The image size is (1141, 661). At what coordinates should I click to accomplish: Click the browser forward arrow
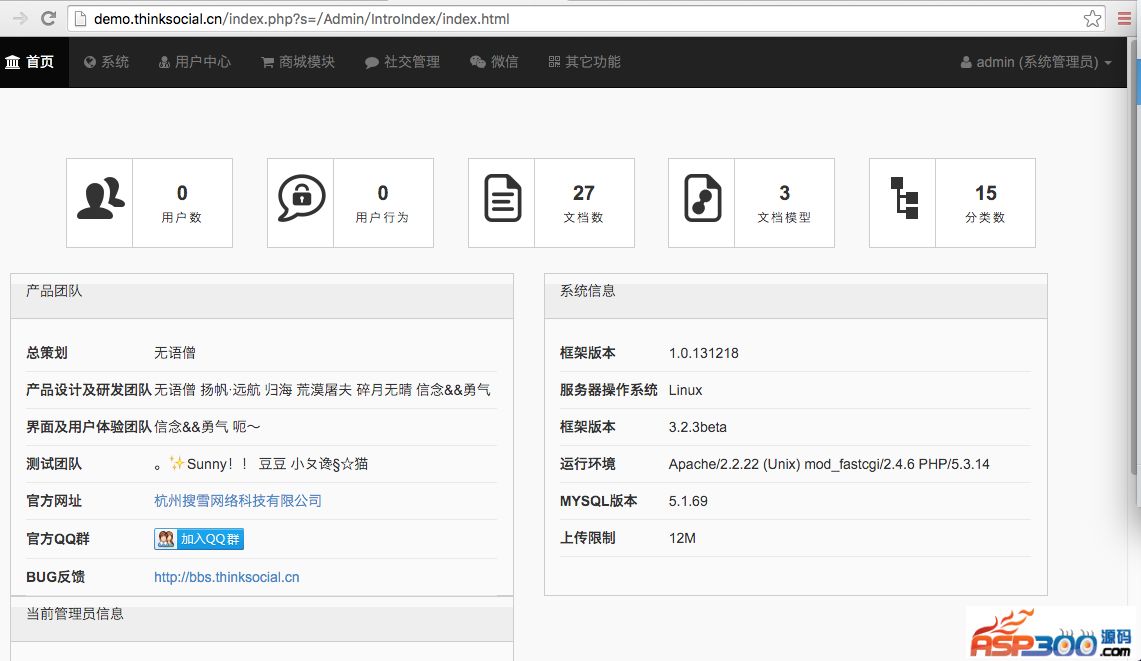(19, 19)
